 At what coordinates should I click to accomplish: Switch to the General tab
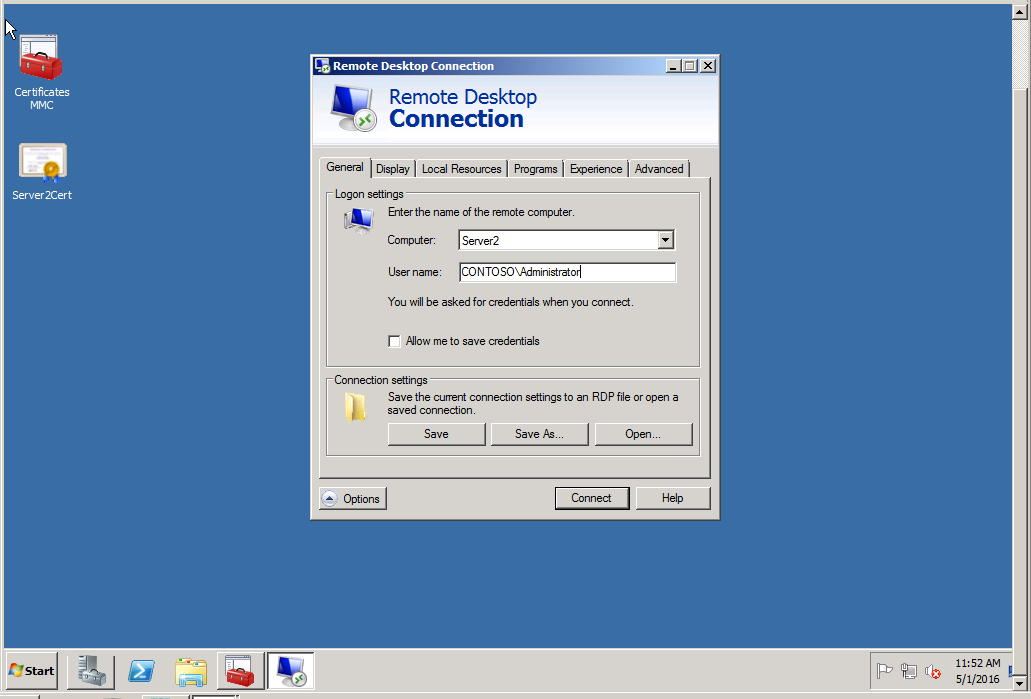tap(345, 167)
